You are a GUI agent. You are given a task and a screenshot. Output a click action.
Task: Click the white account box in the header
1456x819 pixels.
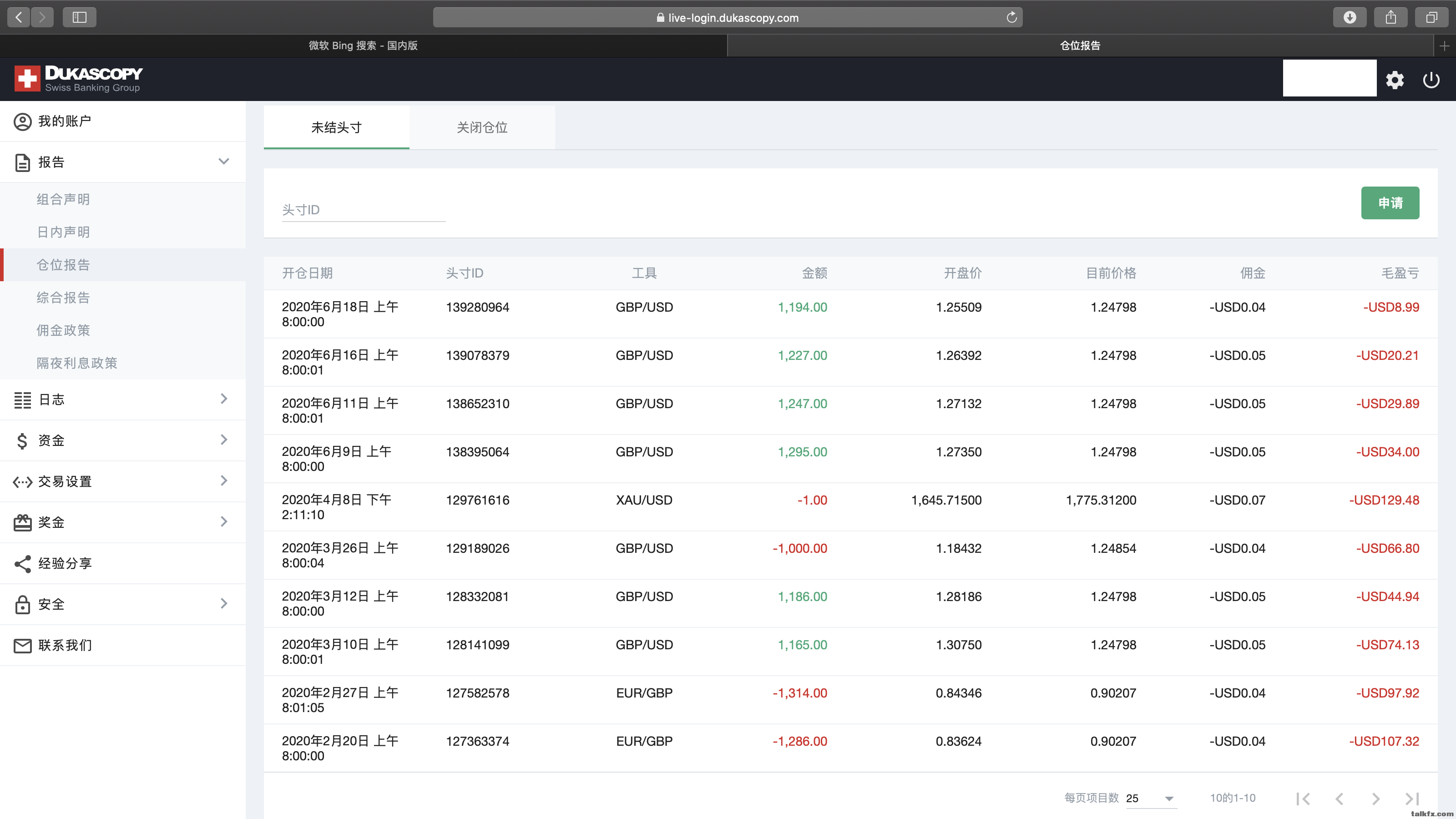click(x=1330, y=79)
